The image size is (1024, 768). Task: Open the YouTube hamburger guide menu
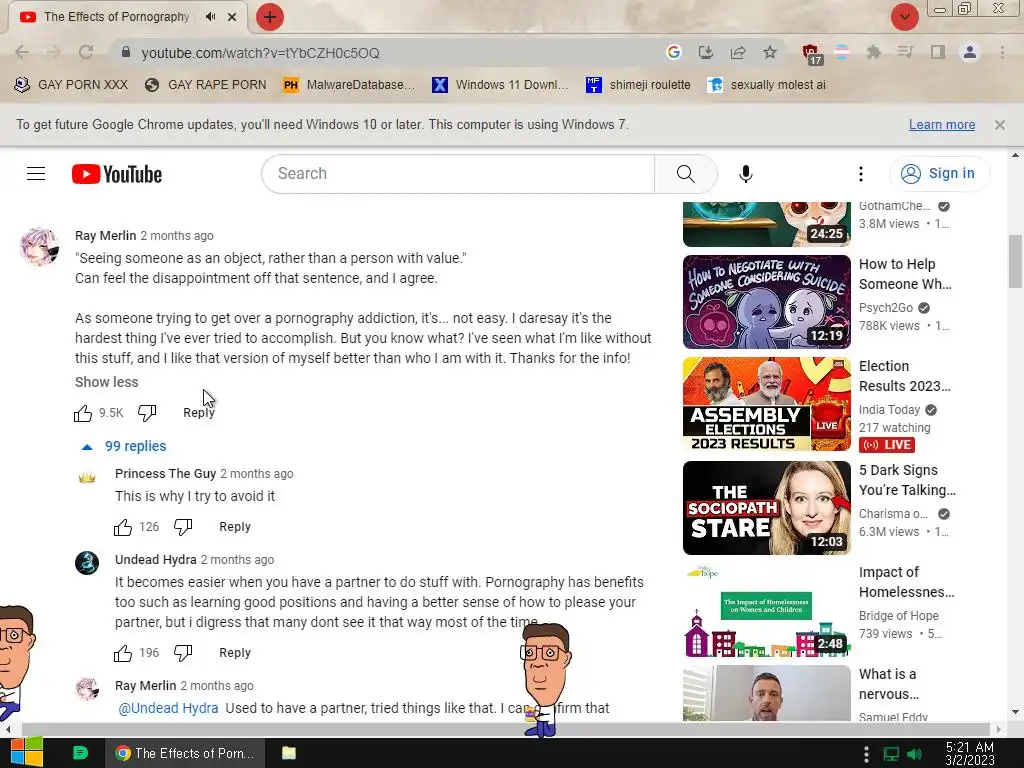(x=36, y=174)
